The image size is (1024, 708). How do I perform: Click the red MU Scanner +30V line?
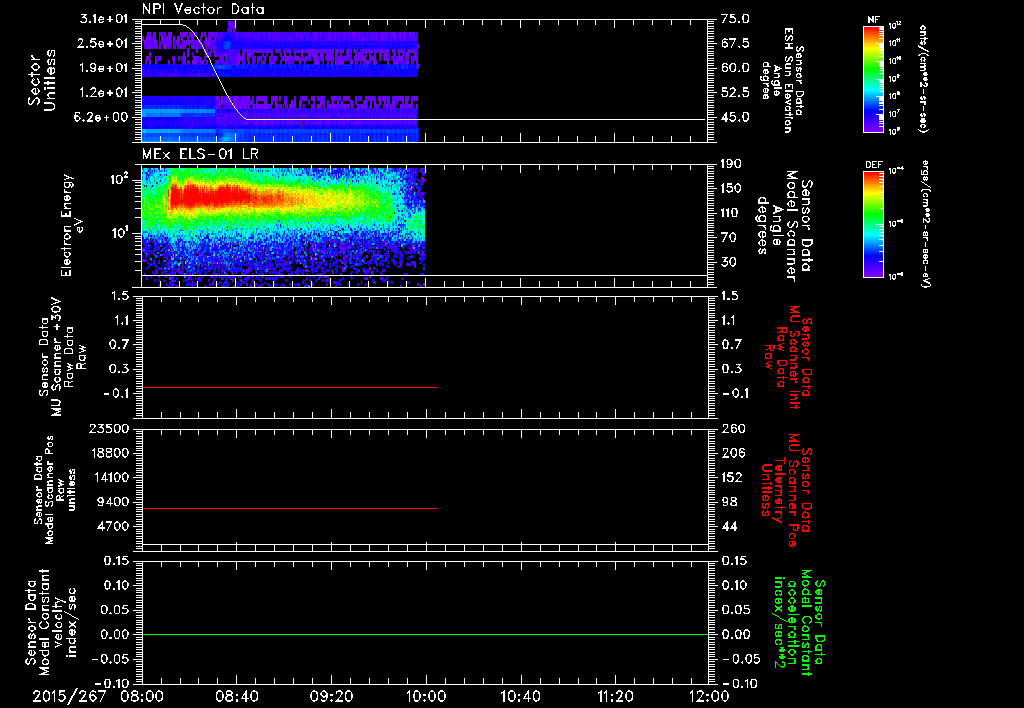click(290, 387)
